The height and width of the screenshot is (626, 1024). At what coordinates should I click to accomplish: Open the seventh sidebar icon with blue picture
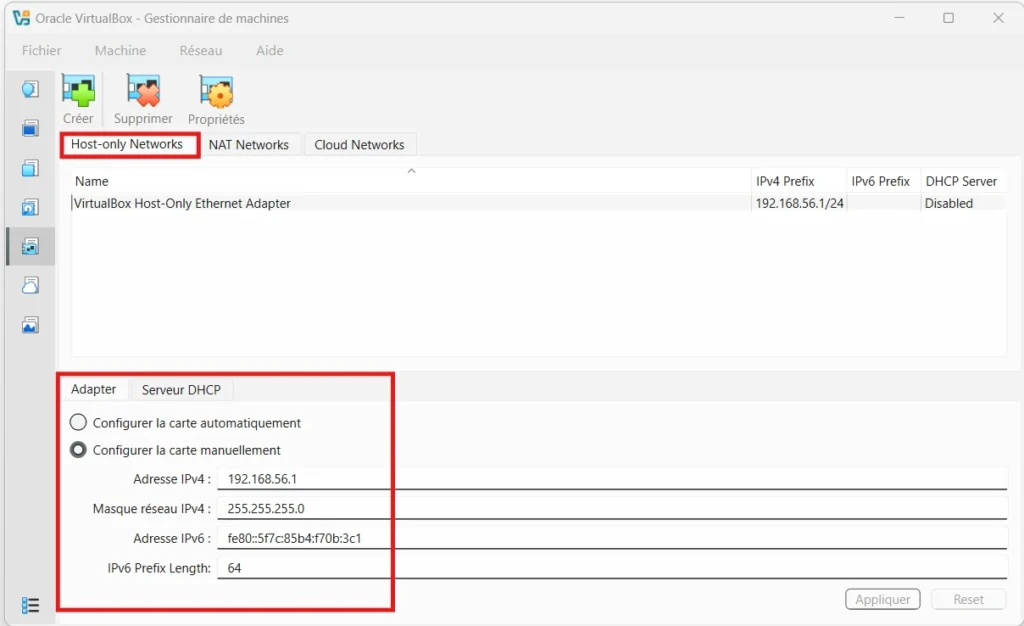[30, 324]
